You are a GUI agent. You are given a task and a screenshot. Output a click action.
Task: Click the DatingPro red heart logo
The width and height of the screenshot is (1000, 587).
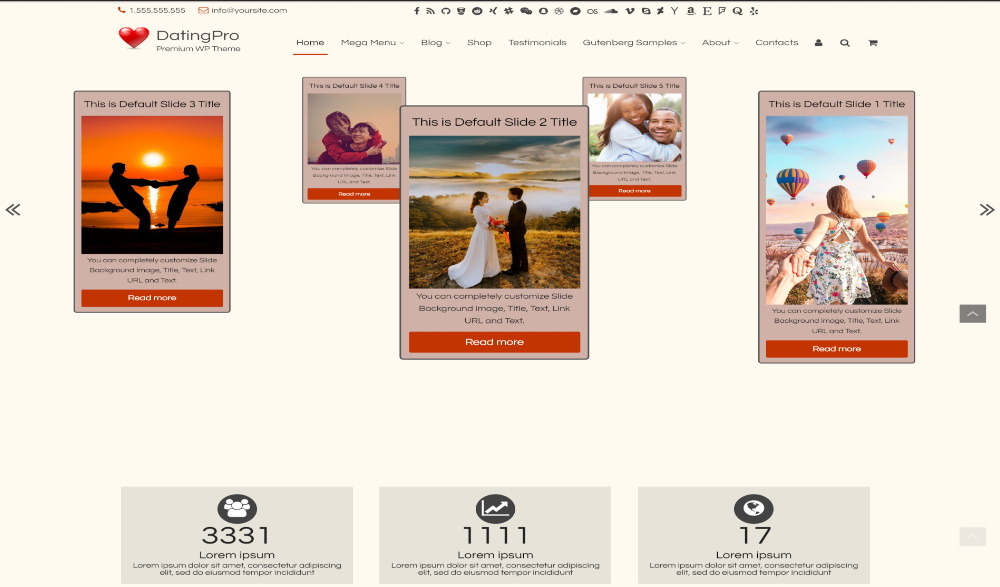point(134,38)
